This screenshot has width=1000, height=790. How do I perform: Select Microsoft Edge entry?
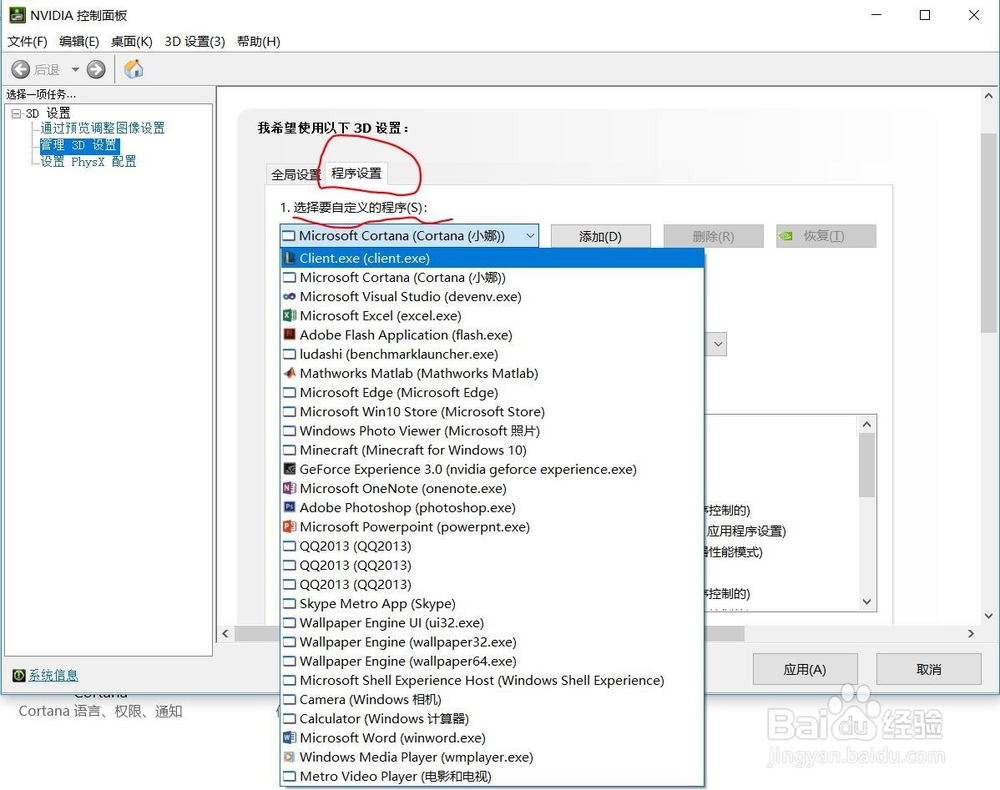pyautogui.click(x=492, y=392)
